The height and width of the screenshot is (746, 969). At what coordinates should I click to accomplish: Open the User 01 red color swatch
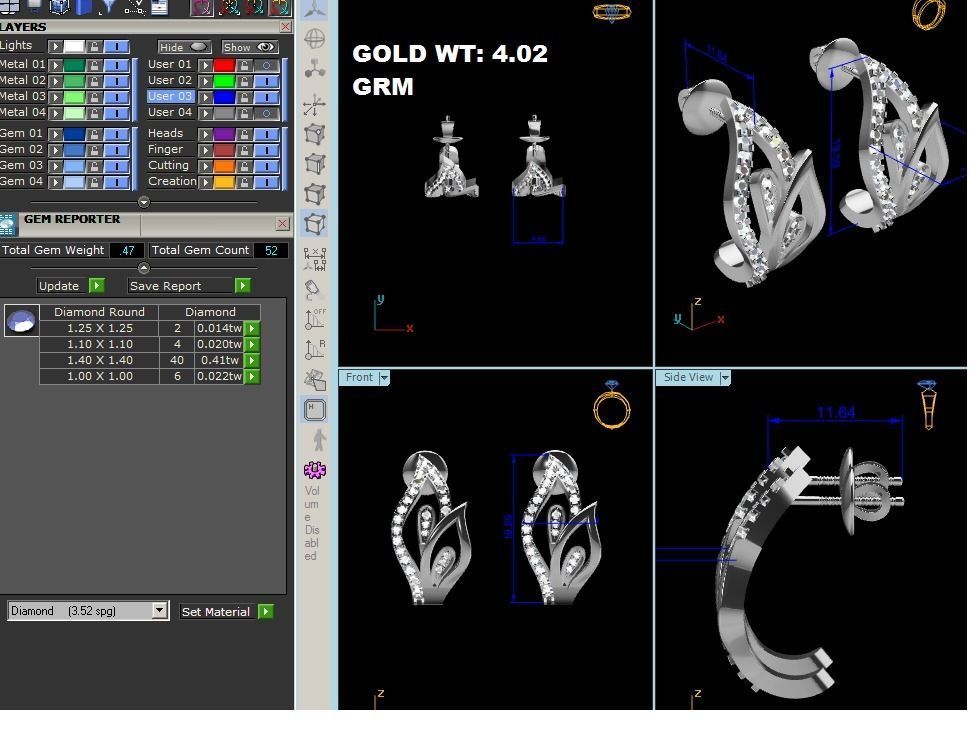(224, 65)
